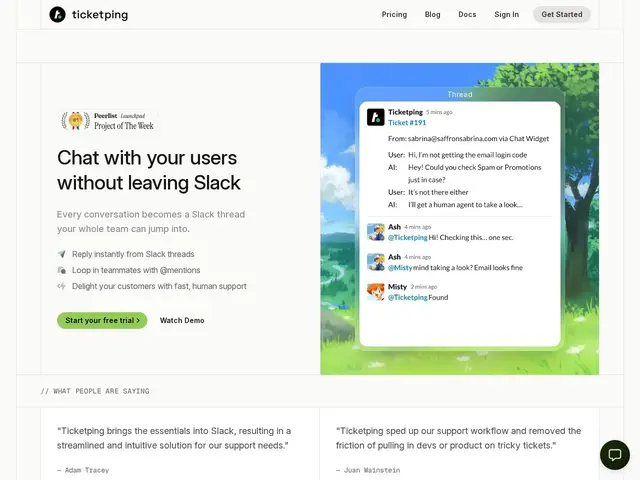
Task: Click the paper plane icon beside Reply instantly
Action: pyautogui.click(x=62, y=254)
